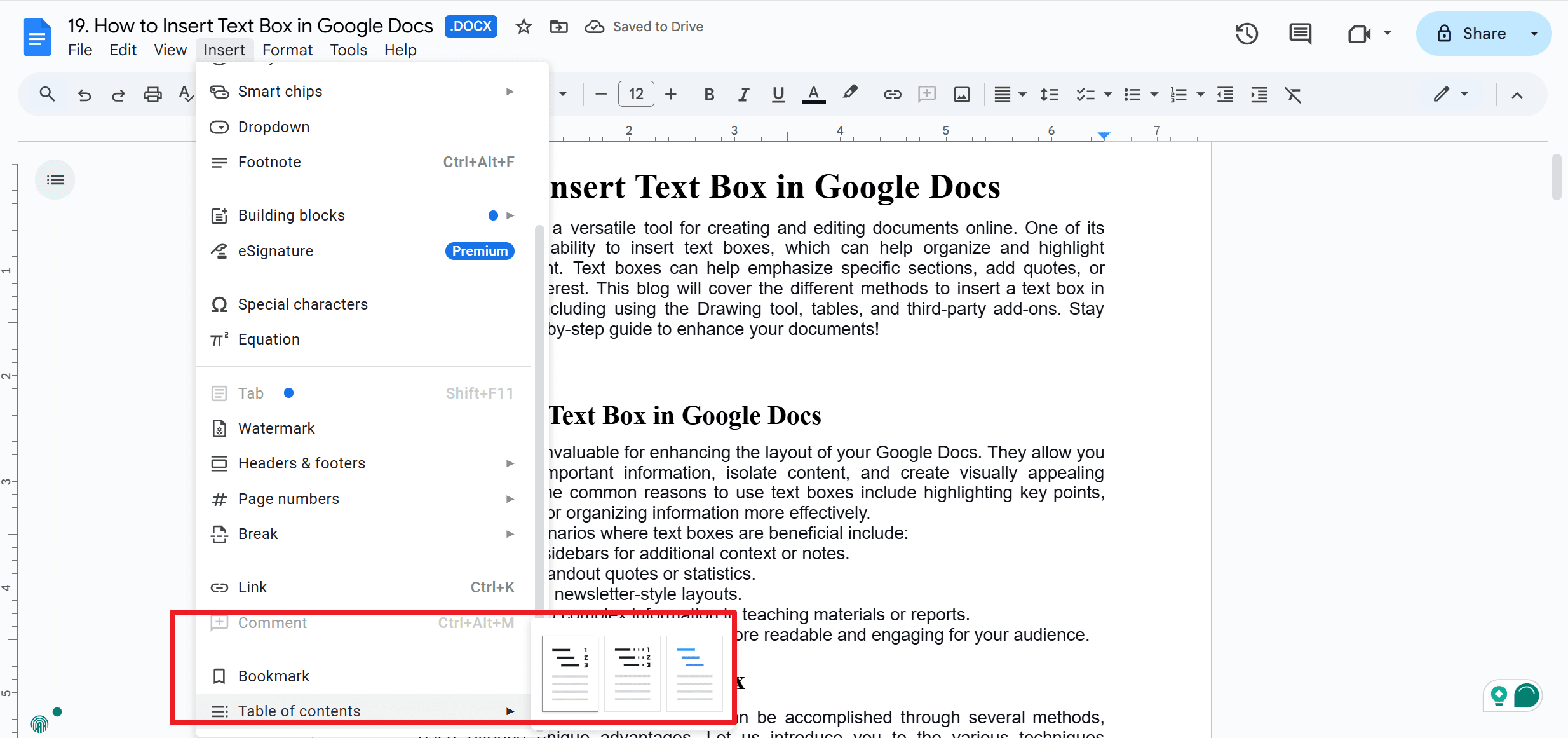
Task: Click the font size input field
Action: coord(637,95)
